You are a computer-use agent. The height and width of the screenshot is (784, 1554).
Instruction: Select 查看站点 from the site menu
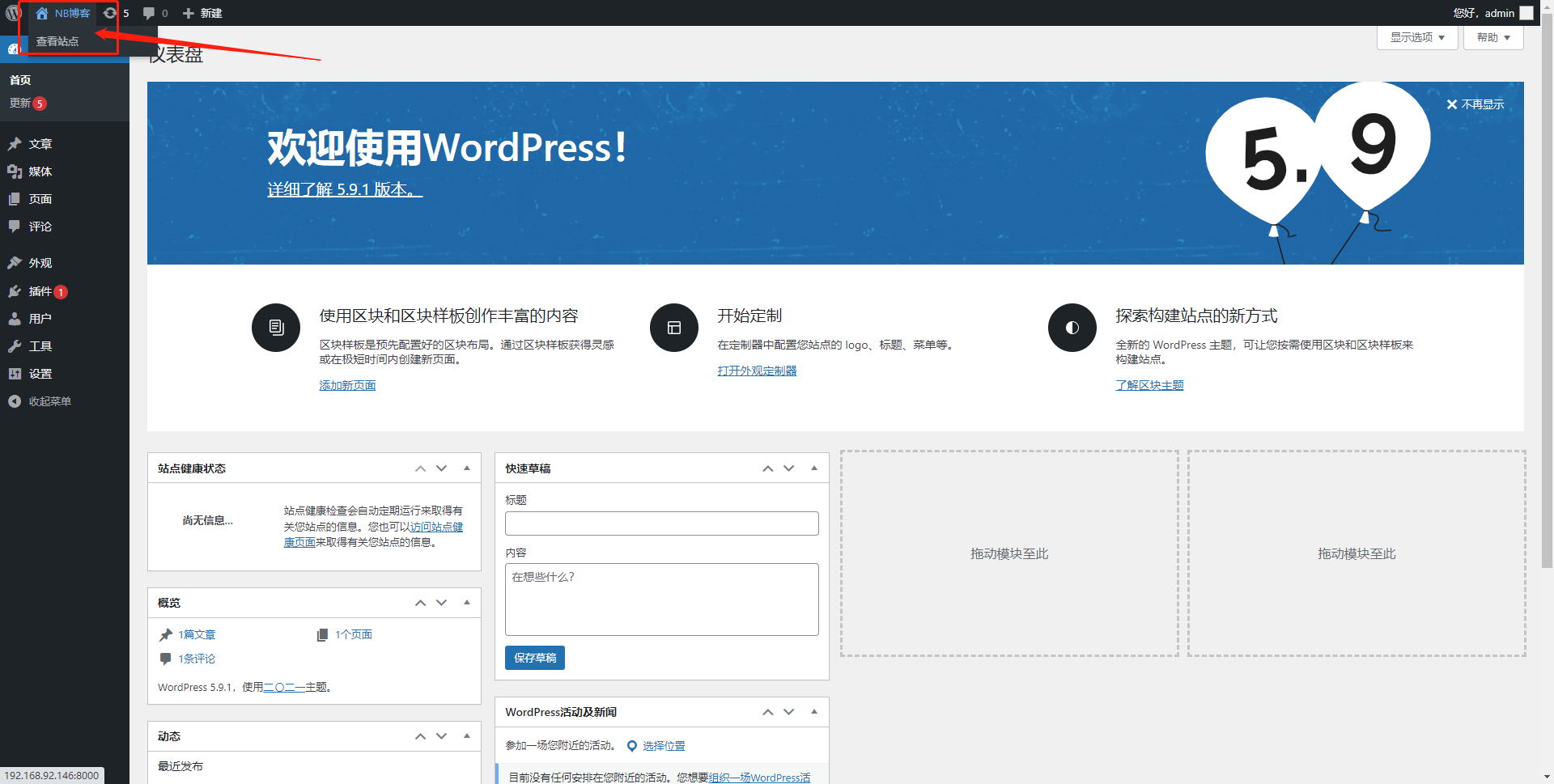pos(57,41)
